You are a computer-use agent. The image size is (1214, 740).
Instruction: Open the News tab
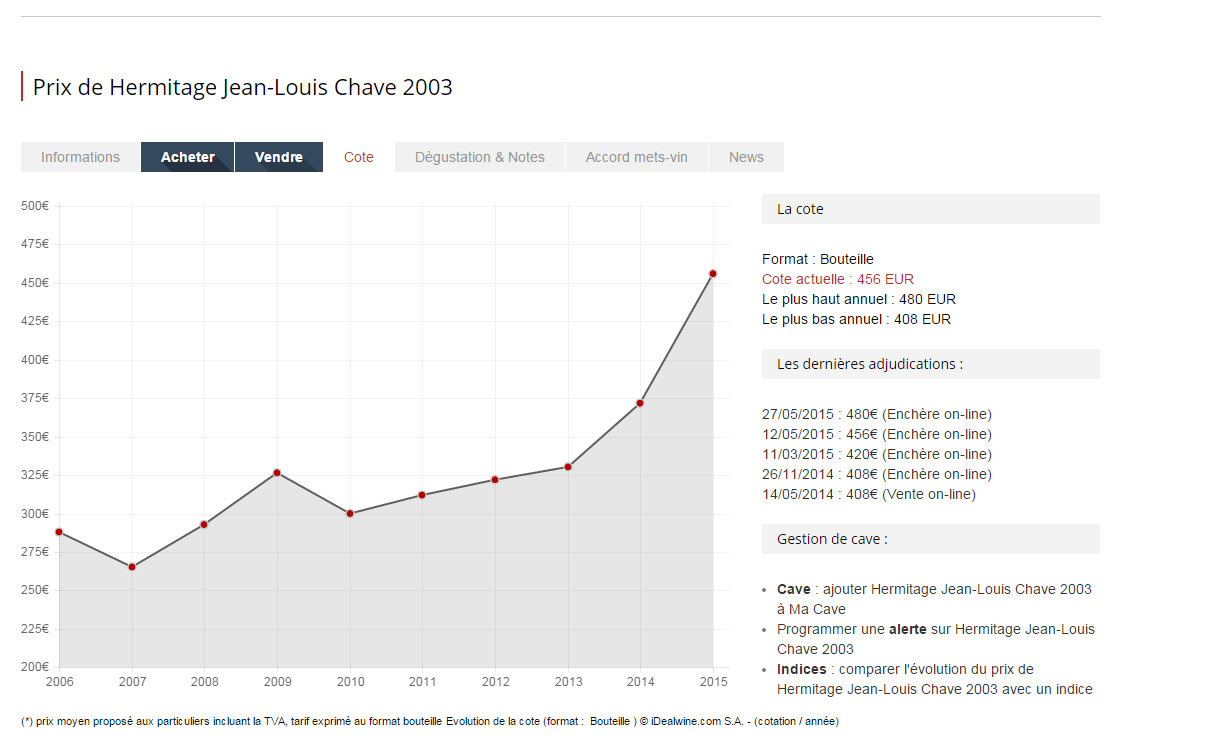(x=746, y=157)
